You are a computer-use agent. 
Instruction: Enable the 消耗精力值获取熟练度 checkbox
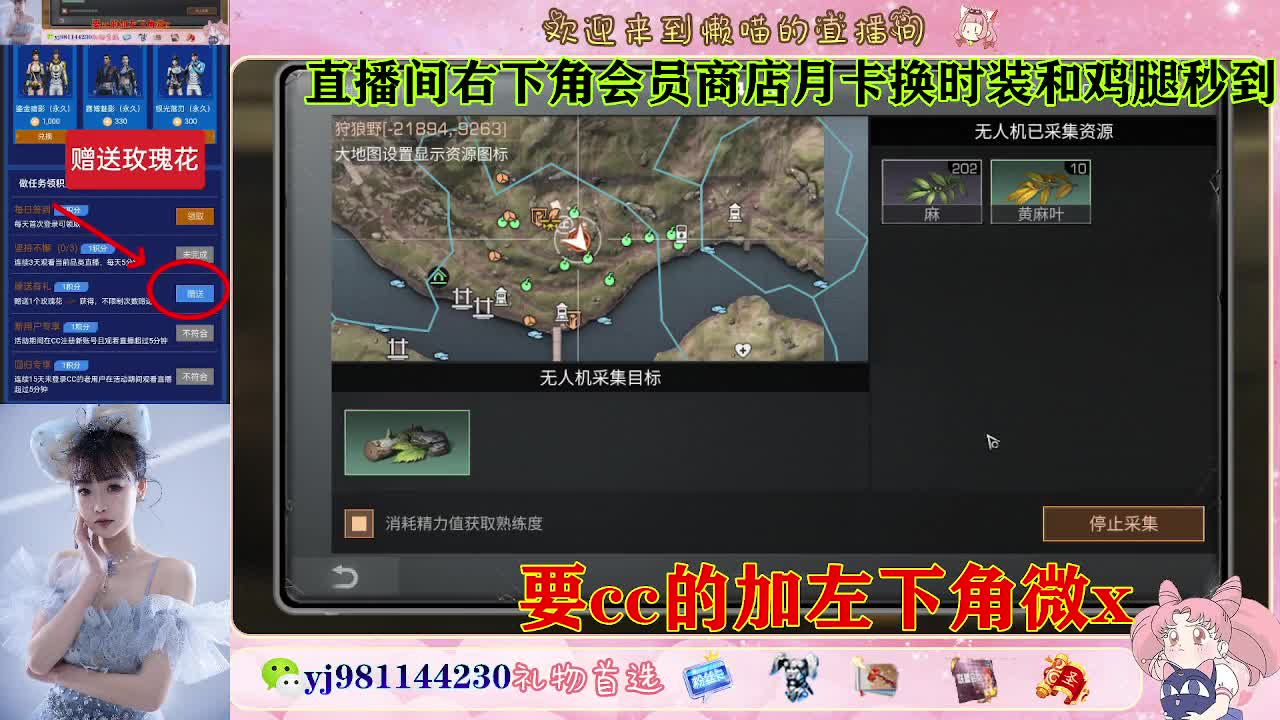(x=357, y=522)
